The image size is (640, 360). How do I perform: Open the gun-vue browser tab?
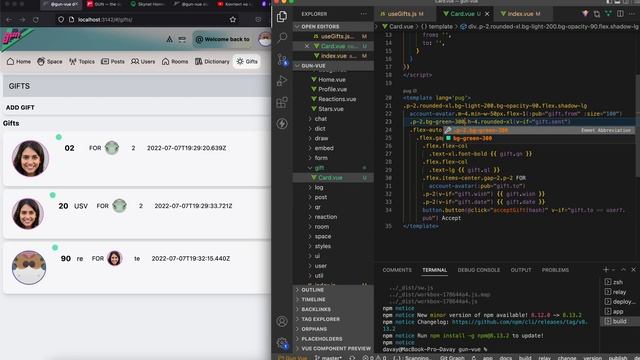(x=64, y=4)
